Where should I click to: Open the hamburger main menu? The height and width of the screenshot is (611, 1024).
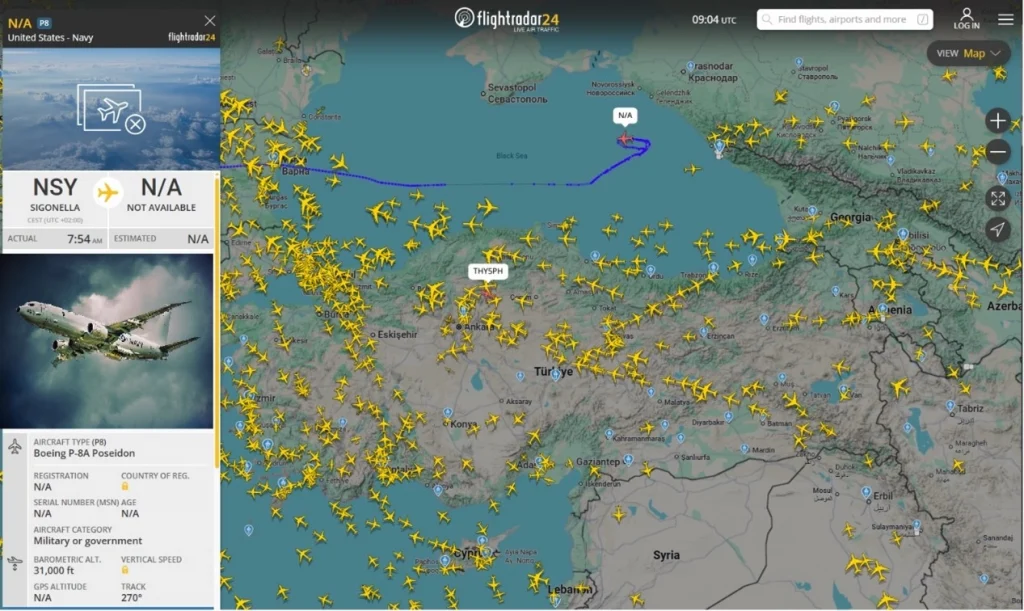coord(1005,19)
